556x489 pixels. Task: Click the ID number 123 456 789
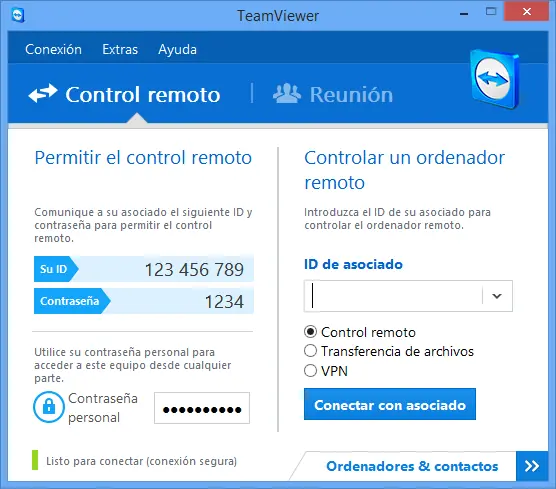(194, 270)
